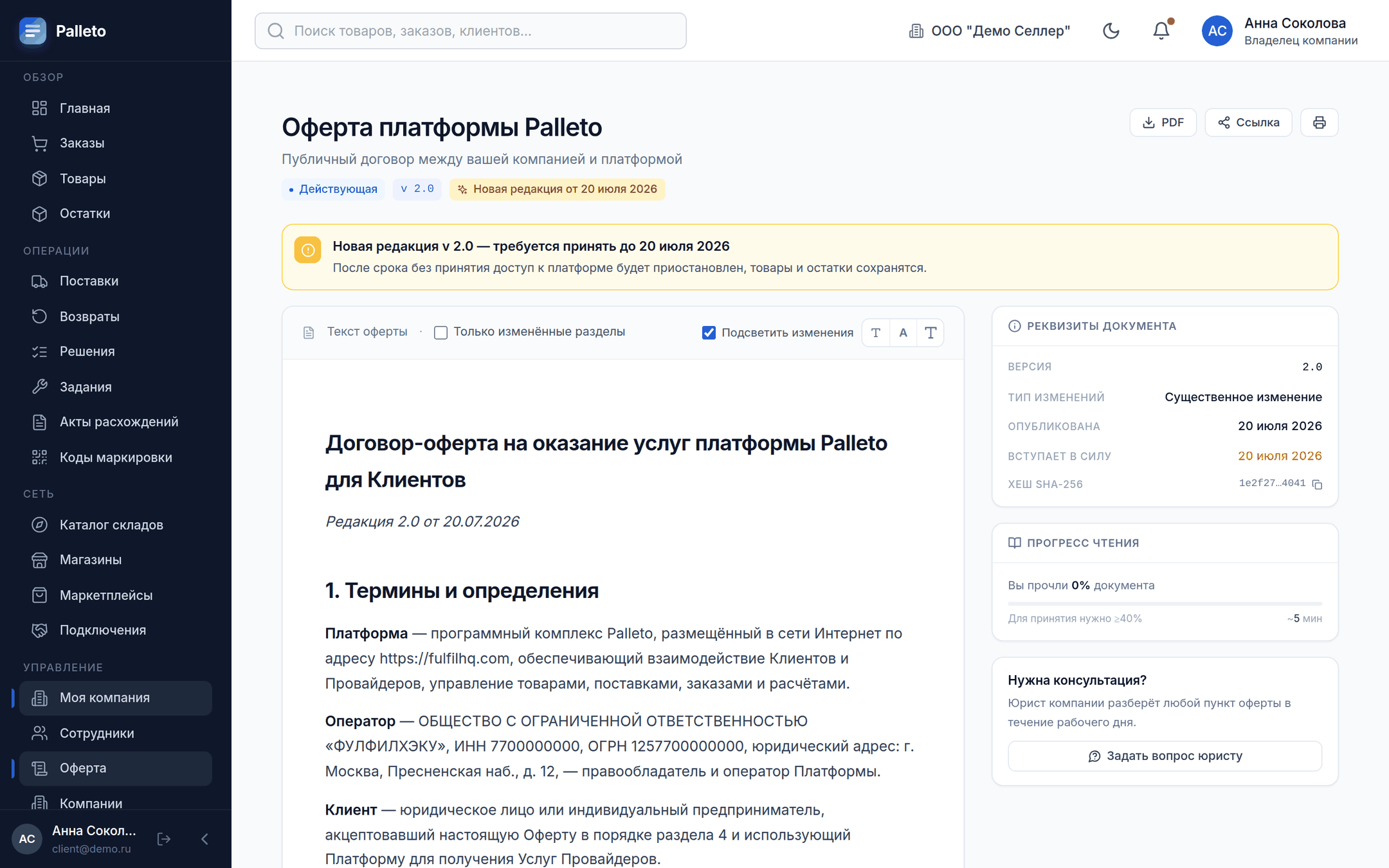The image size is (1389, 868).
Task: Click the Маркетплейсы bag icon
Action: (x=40, y=595)
